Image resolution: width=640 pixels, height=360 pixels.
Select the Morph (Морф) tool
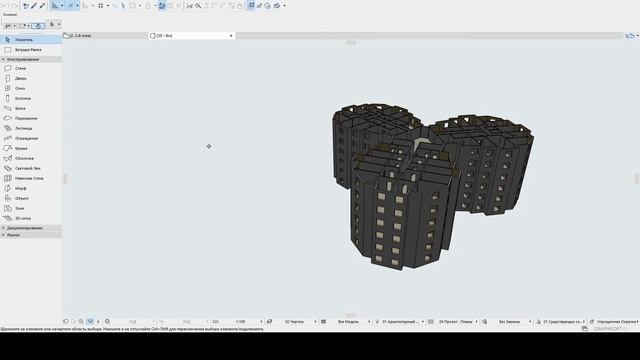(x=31, y=188)
